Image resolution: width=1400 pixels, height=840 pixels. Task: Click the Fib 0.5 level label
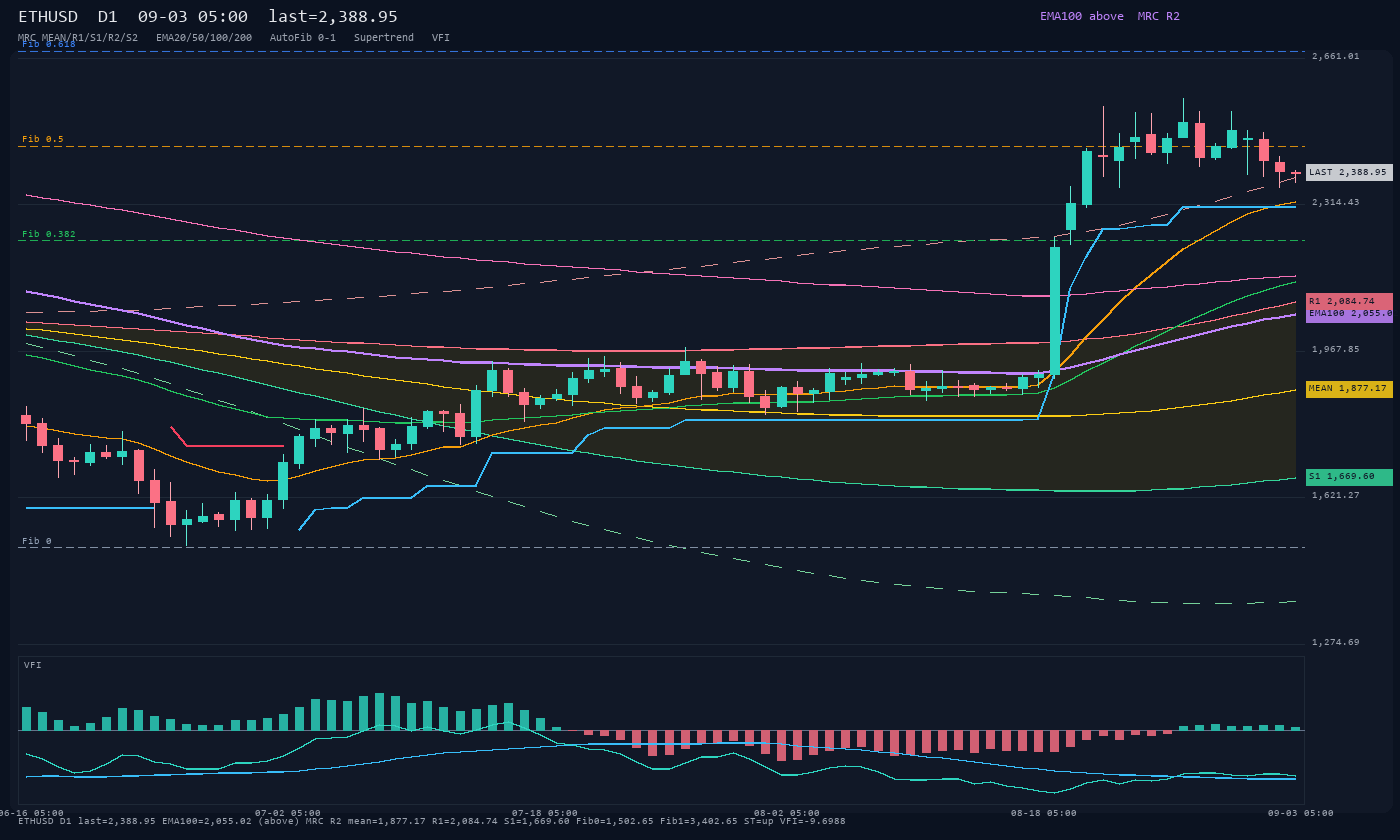pos(43,139)
